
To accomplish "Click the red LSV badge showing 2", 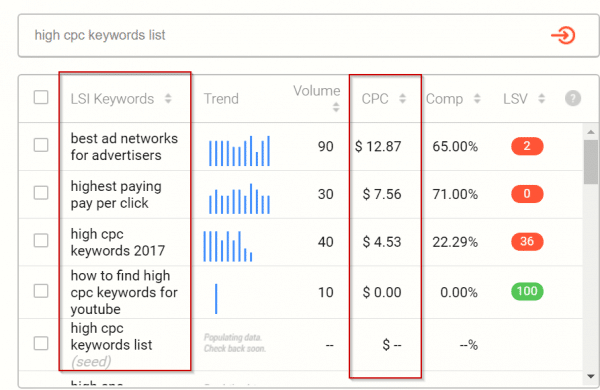I will point(527,146).
